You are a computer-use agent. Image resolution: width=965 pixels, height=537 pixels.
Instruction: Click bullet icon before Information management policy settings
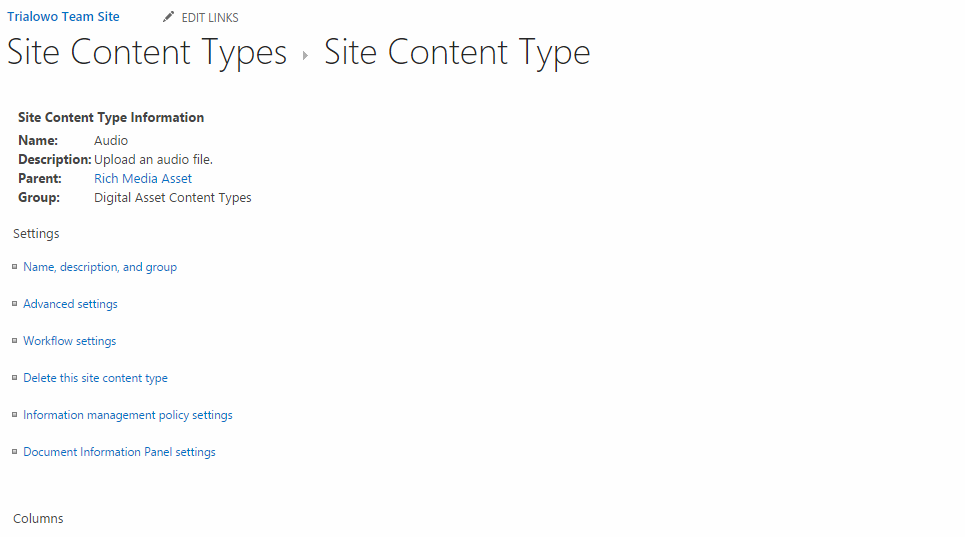click(x=15, y=415)
